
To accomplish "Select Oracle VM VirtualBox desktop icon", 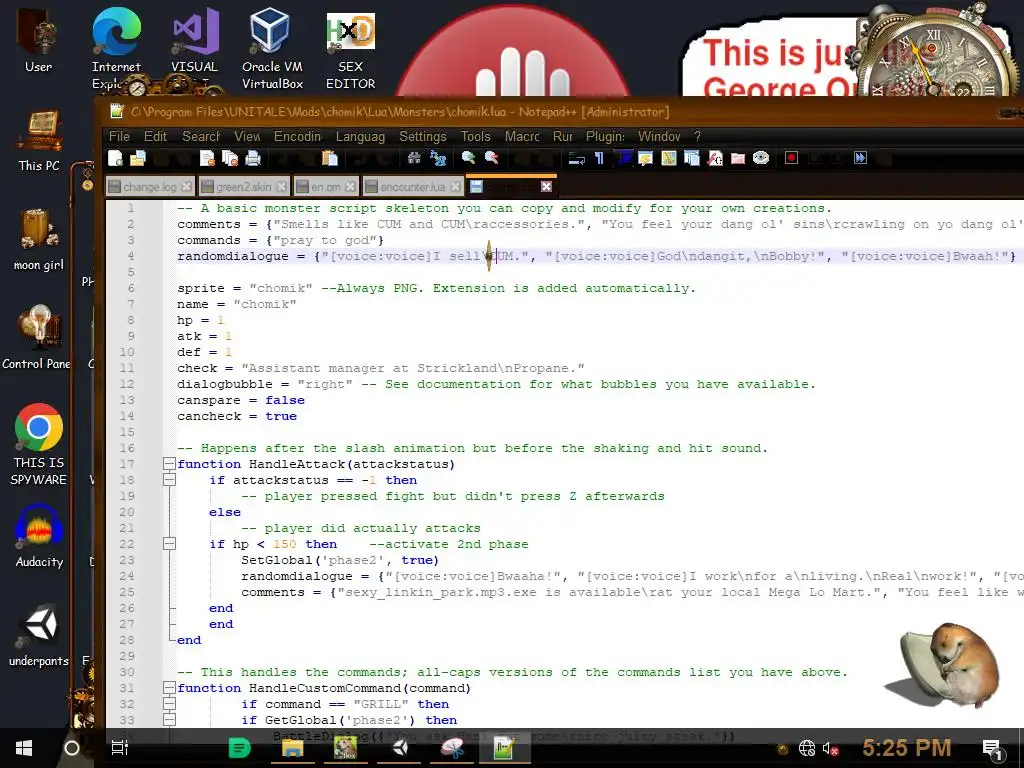I will 272,47.
